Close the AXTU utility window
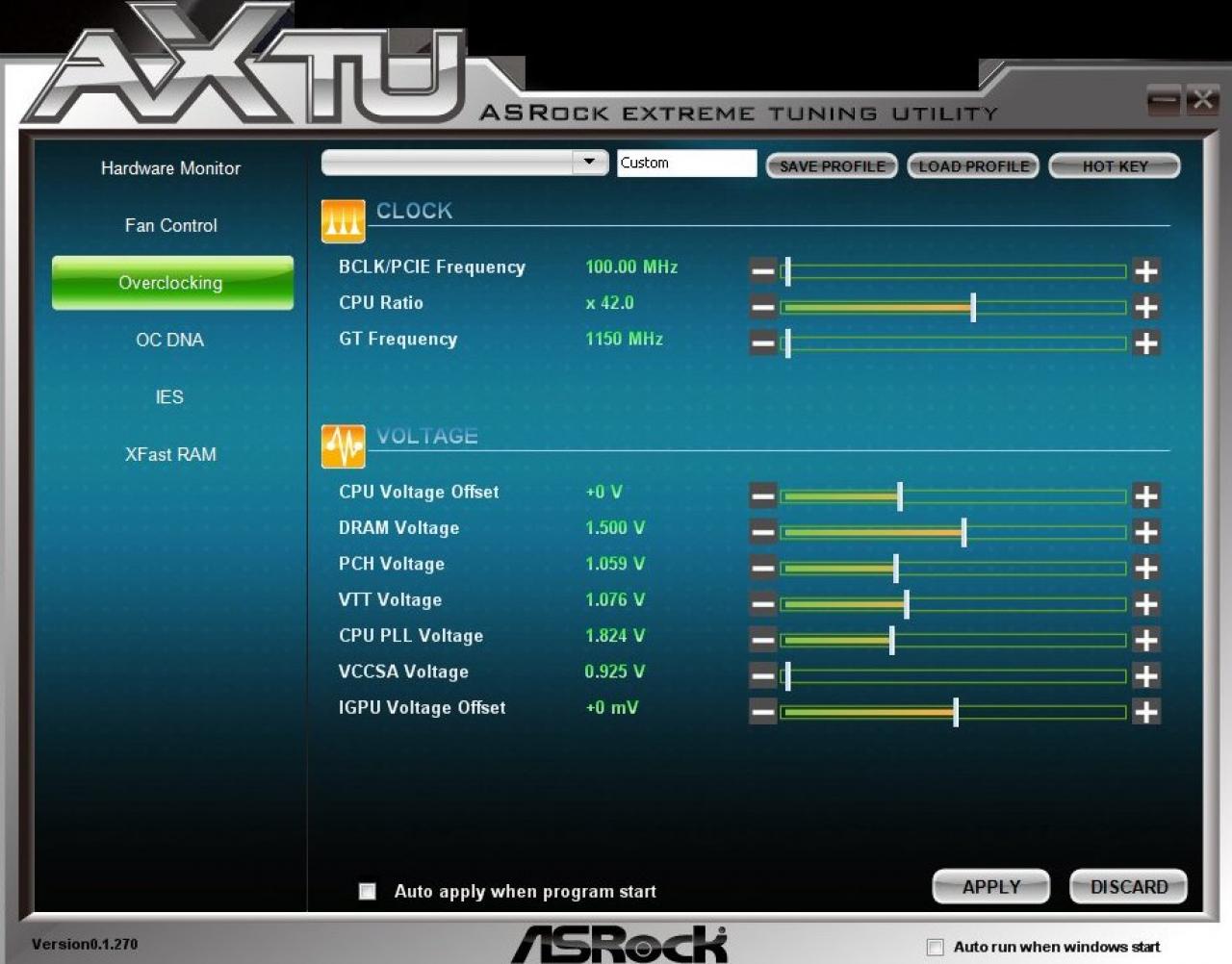The width and height of the screenshot is (1232, 964). [1202, 99]
